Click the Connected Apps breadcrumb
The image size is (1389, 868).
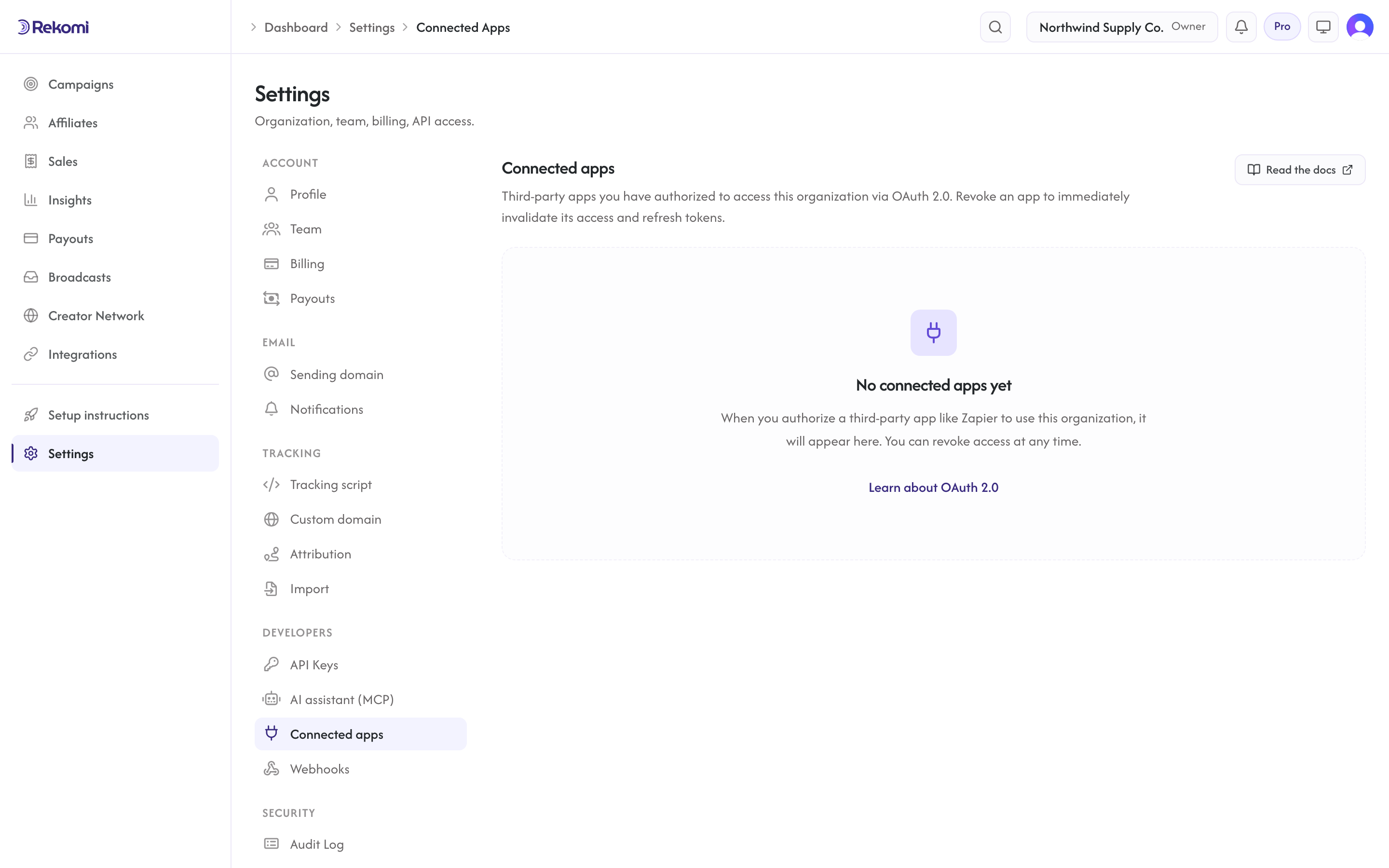(x=463, y=27)
